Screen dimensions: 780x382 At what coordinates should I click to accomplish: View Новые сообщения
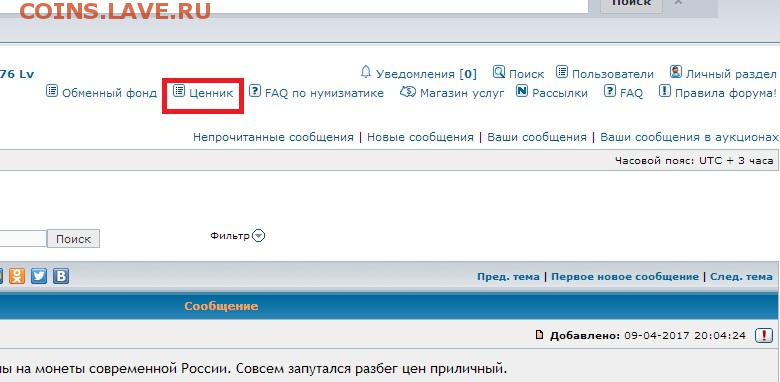click(420, 137)
